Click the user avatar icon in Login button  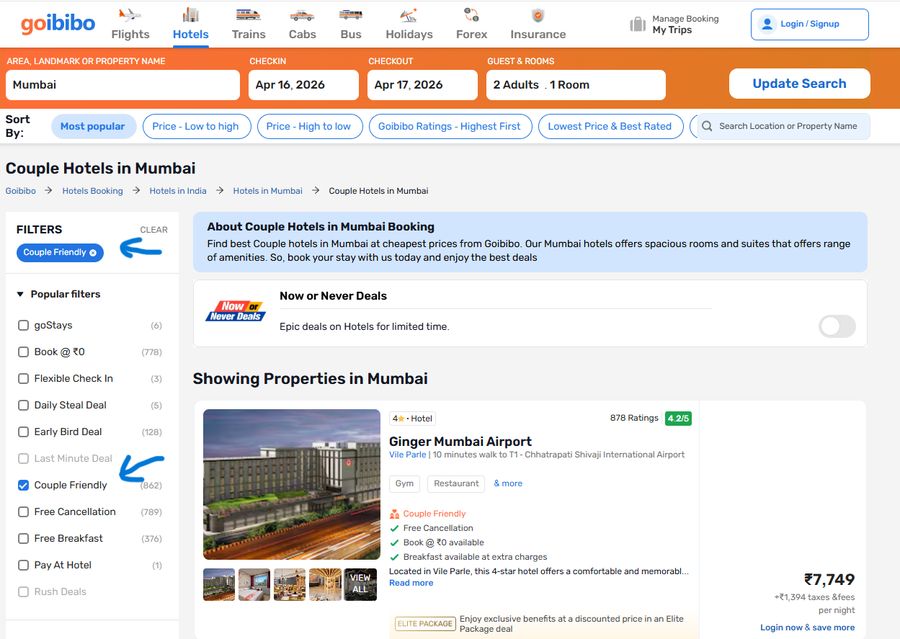767,24
